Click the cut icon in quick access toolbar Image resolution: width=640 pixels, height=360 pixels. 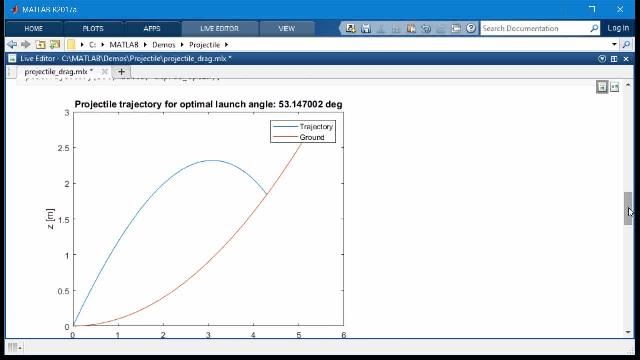pyautogui.click(x=381, y=28)
